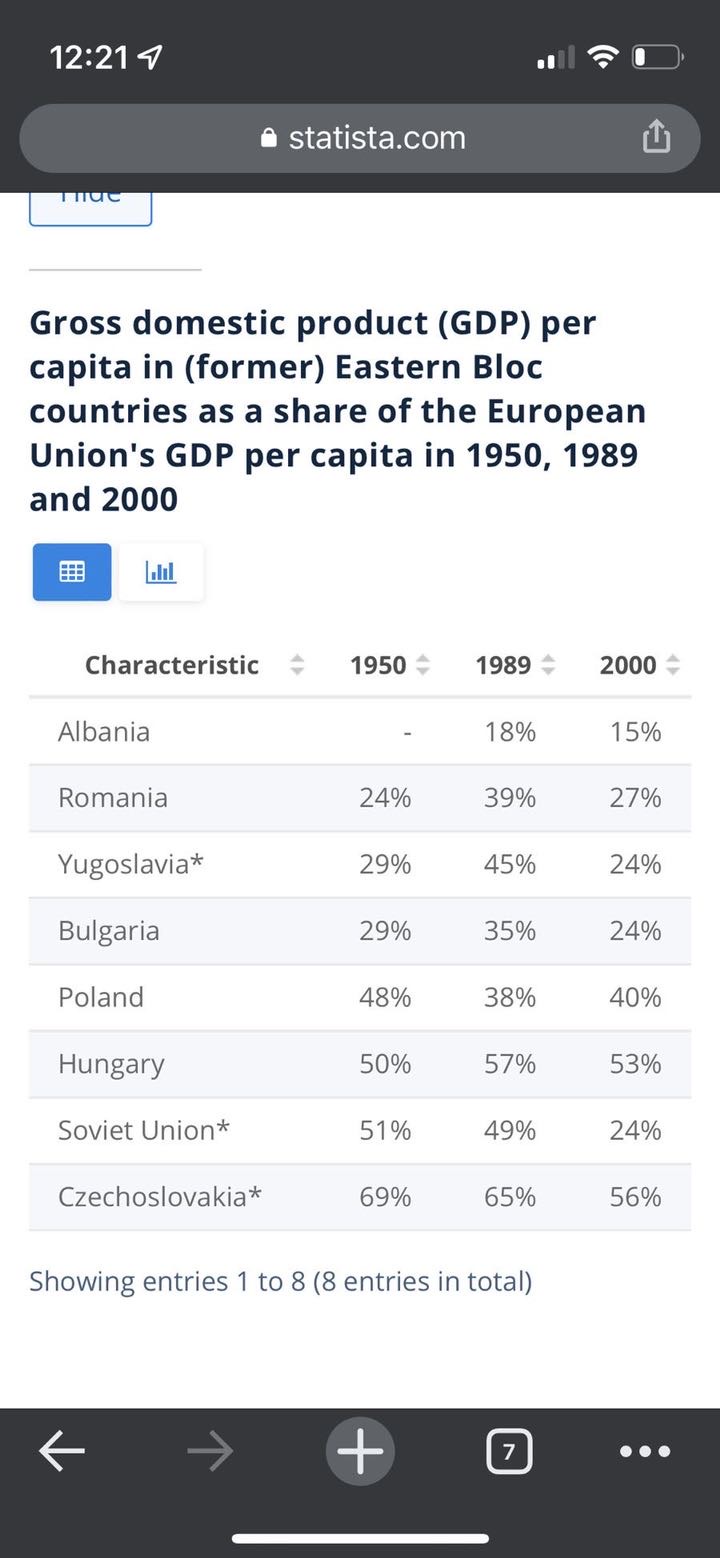Screen dimensions: 720x1558
Task: Open the browser three-dots menu
Action: [x=645, y=1451]
